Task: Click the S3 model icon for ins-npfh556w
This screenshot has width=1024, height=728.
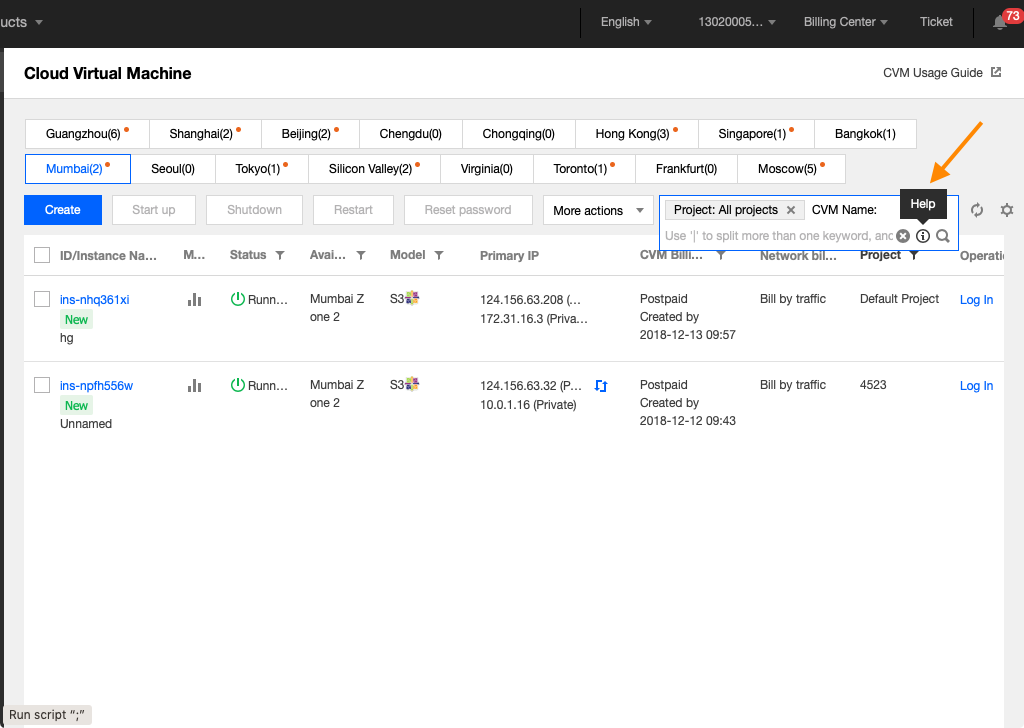Action: click(412, 385)
